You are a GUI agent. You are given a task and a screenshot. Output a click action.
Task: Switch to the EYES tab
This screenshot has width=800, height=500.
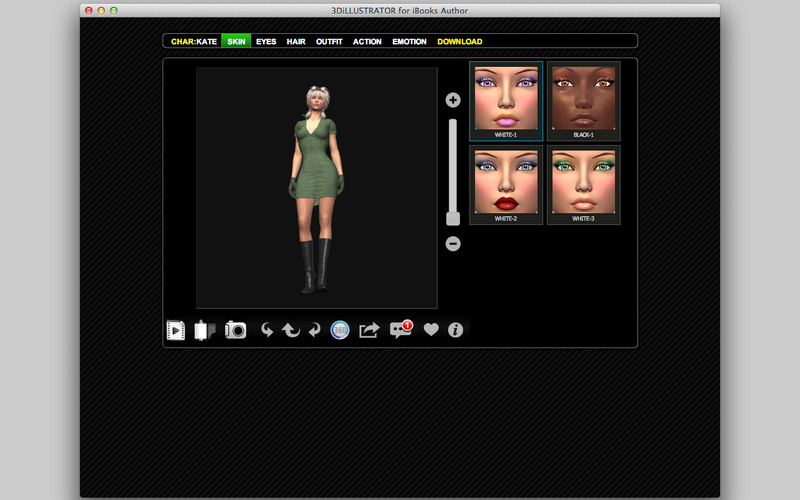pyautogui.click(x=266, y=41)
